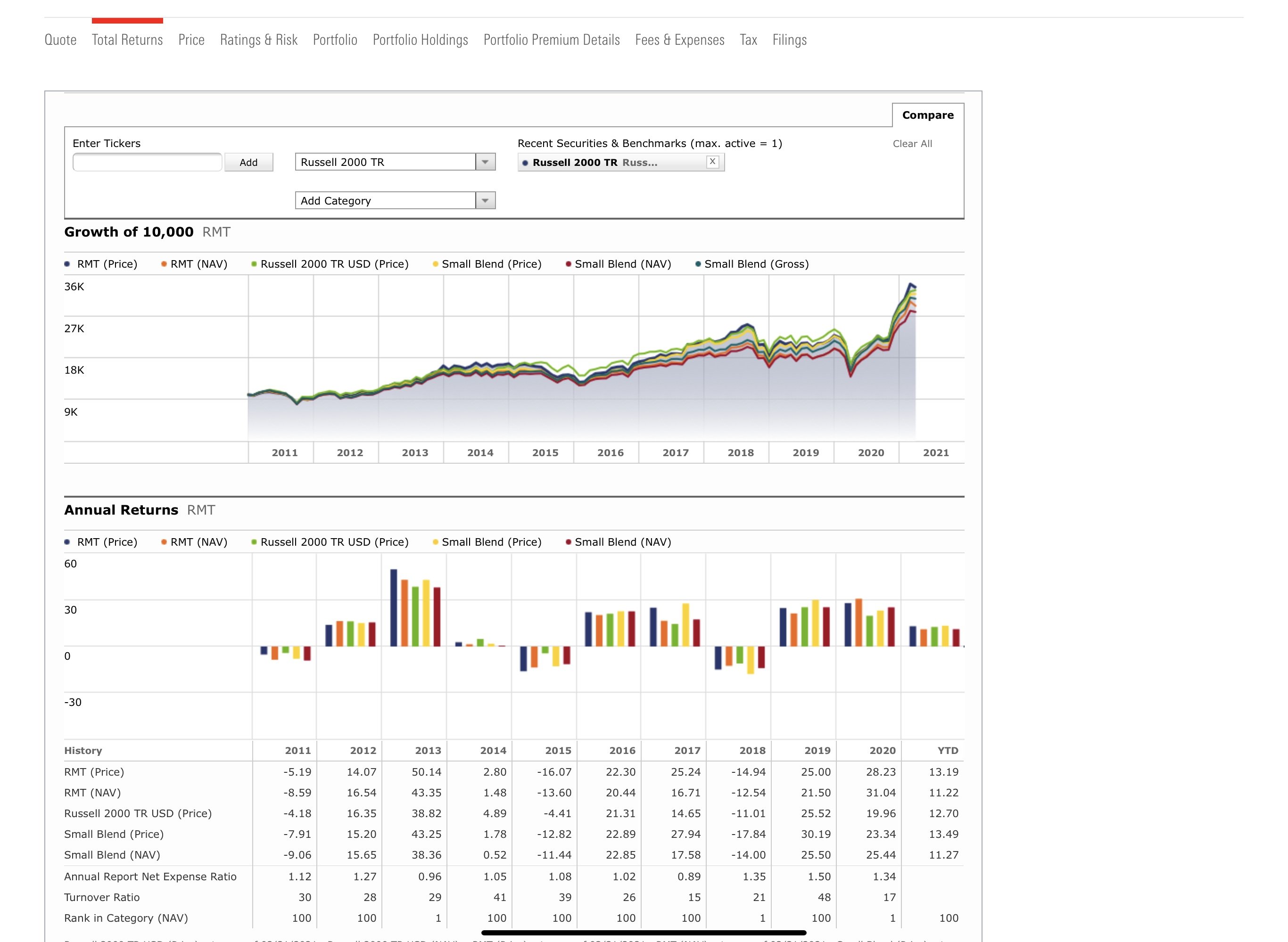Viewport: 1288px width, 942px height.
Task: Open the Filings tab
Action: click(789, 40)
